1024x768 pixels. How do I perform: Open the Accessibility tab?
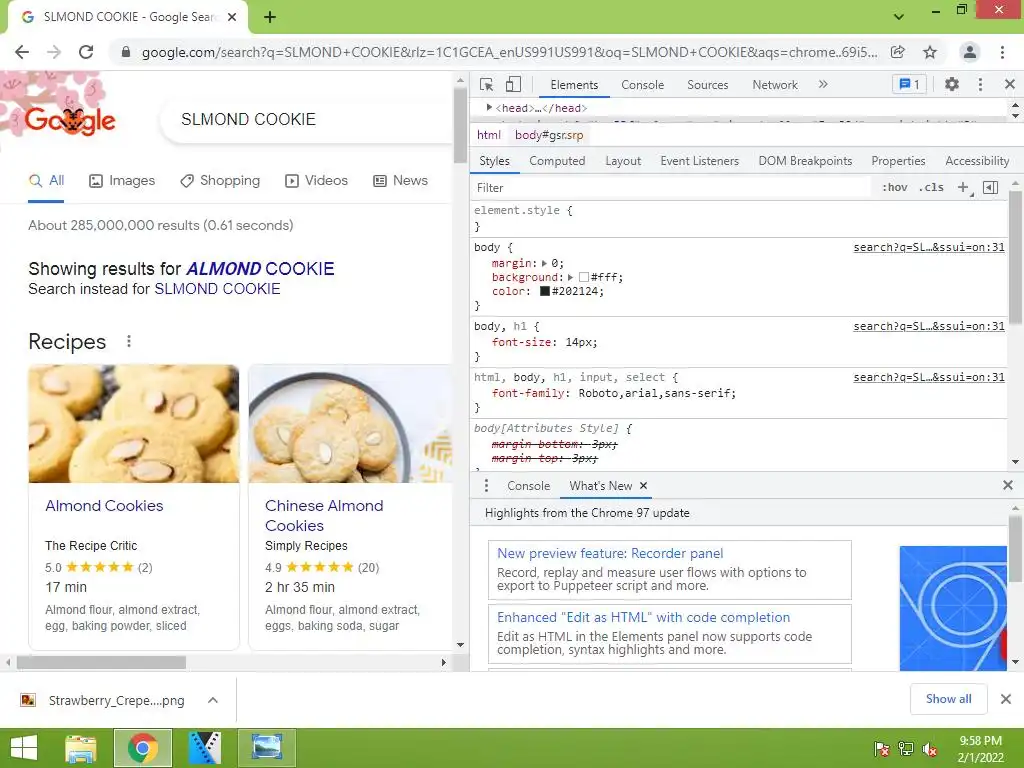[x=977, y=161]
